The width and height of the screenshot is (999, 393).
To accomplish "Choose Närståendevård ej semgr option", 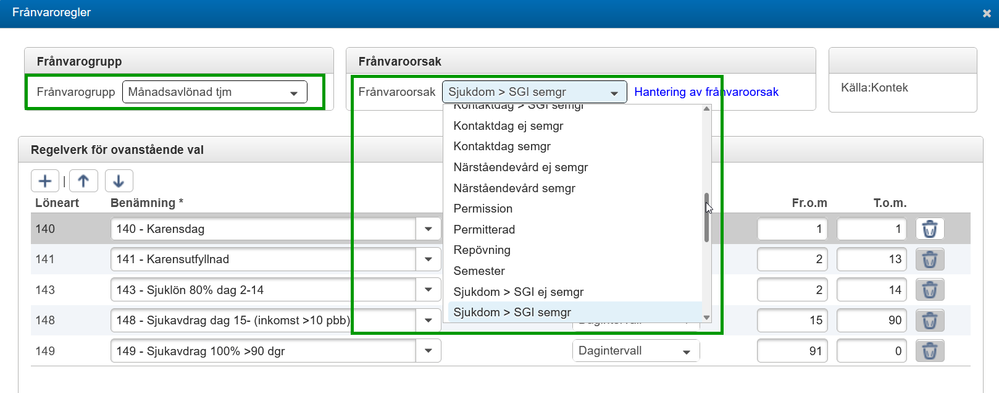I will [x=575, y=168].
